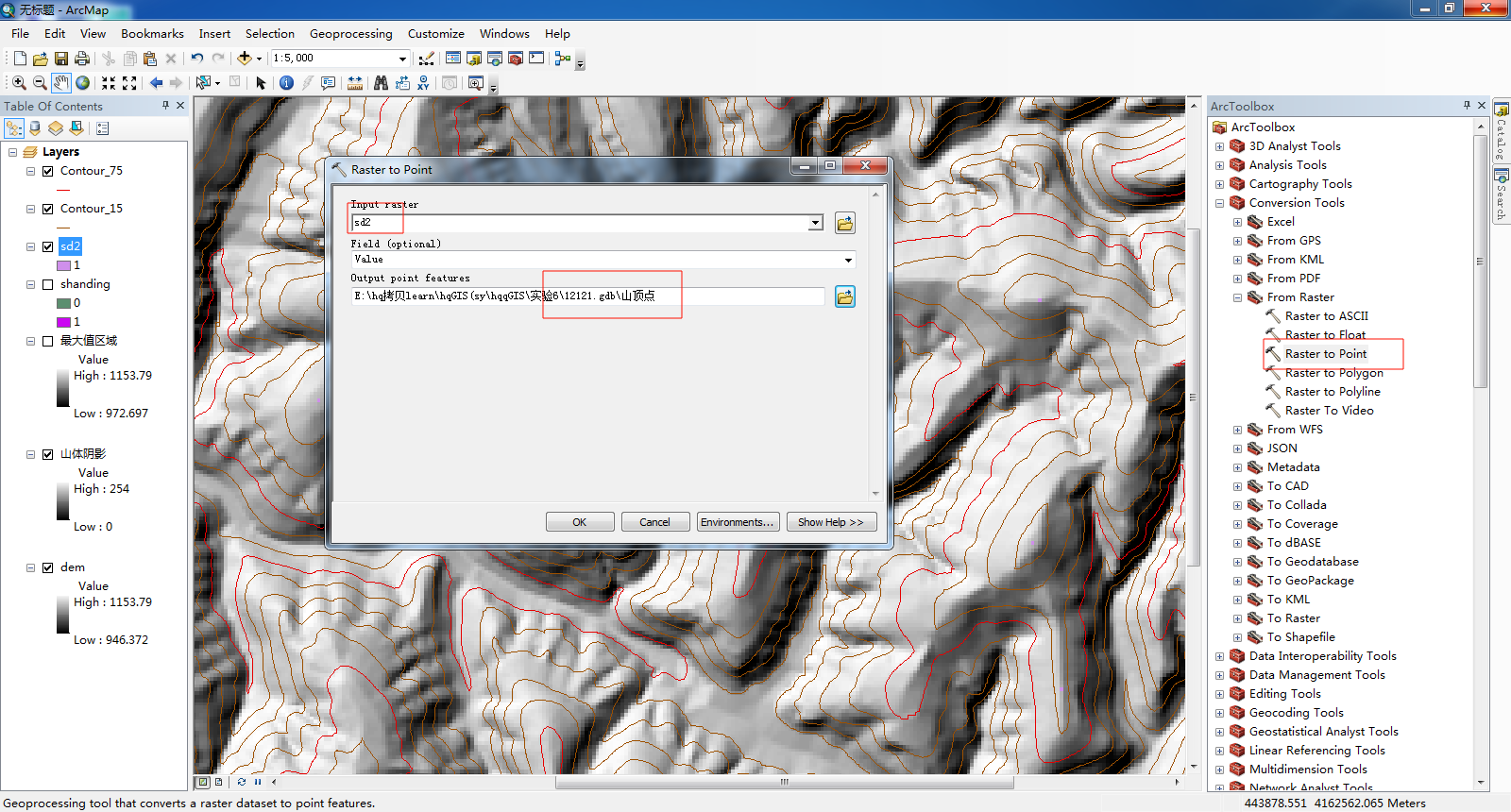This screenshot has height=812, width=1511.
Task: Open the Catalog side tab
Action: (x=1502, y=131)
